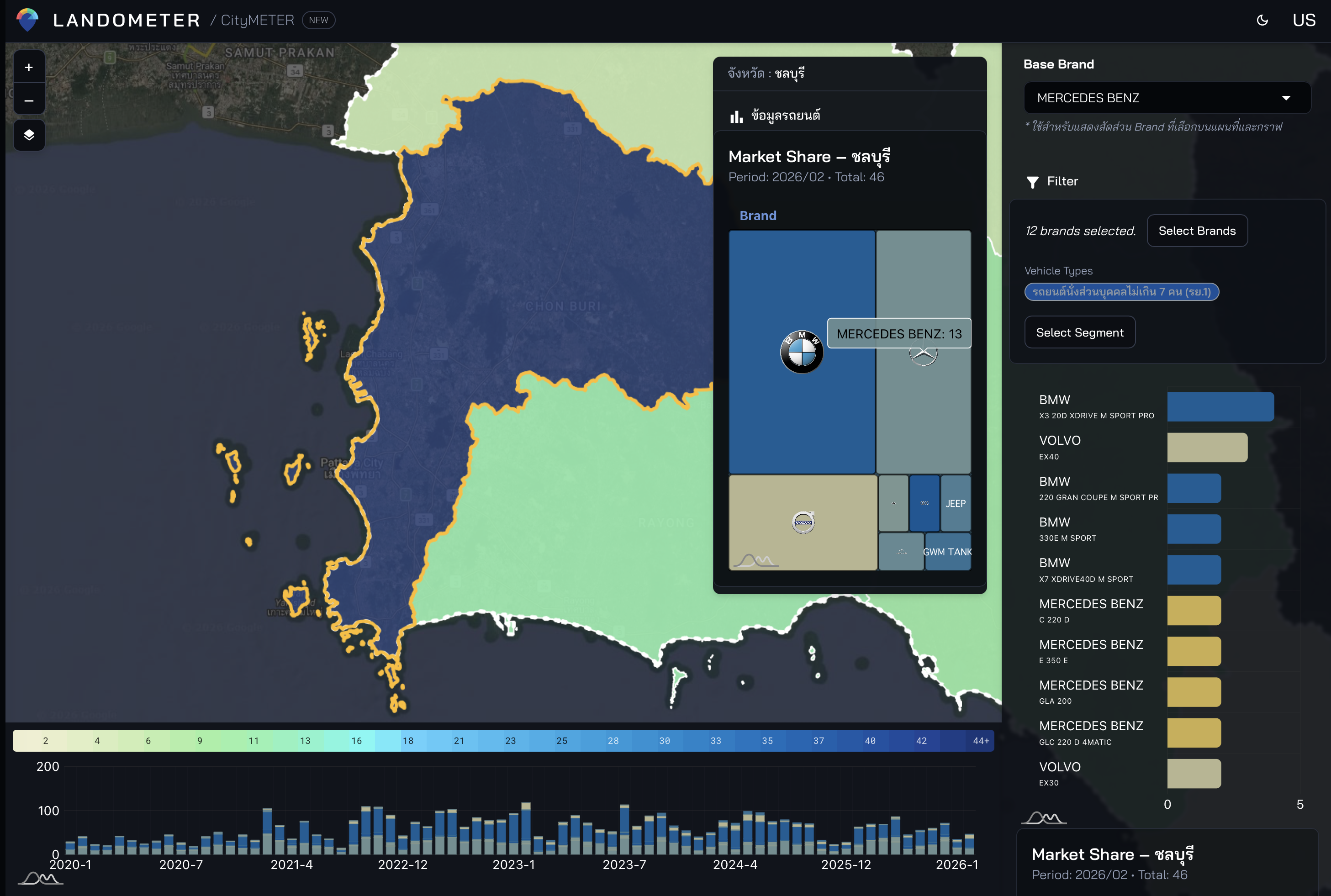
Task: Click the BMW X3 20D XDRIVE bar
Action: (1220, 407)
